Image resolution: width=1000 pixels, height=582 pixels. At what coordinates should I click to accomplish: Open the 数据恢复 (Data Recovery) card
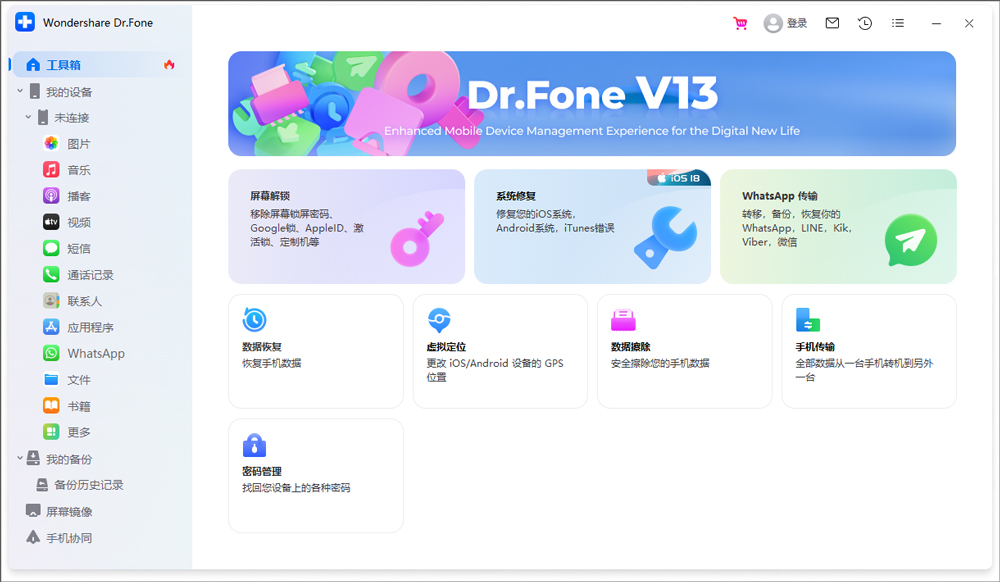[x=315, y=351]
